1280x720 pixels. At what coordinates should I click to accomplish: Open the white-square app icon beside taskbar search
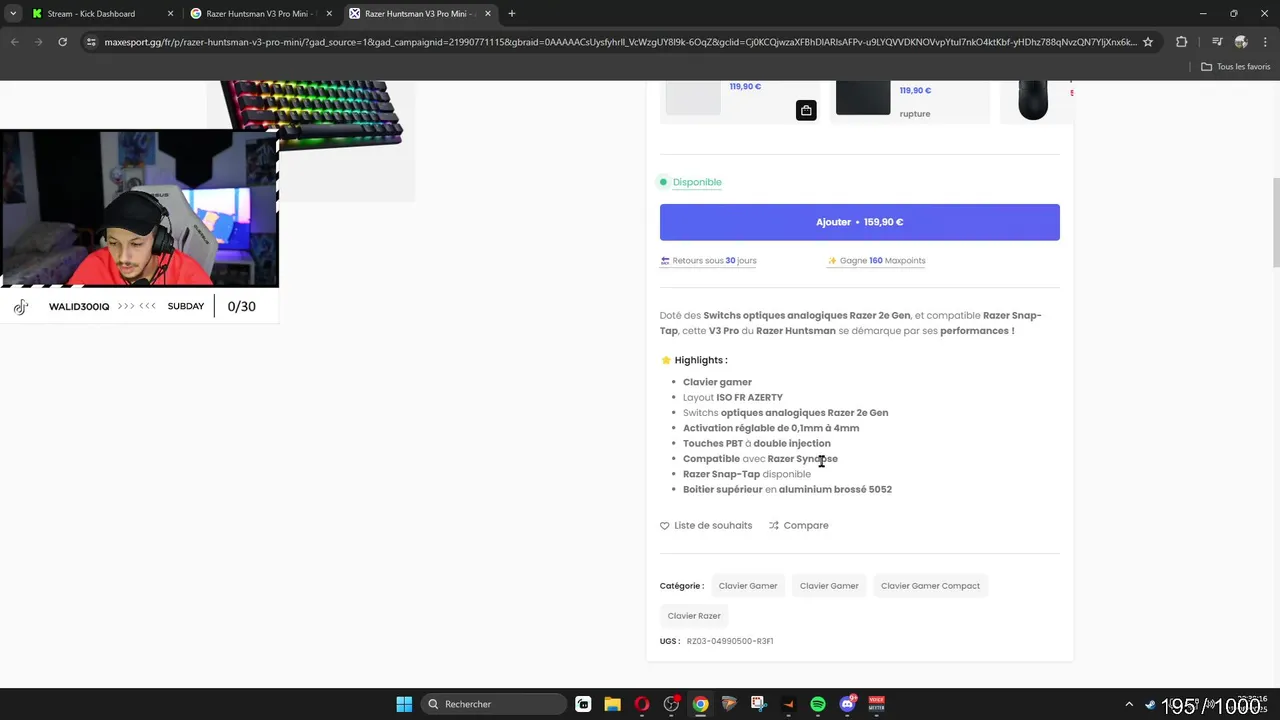[583, 704]
